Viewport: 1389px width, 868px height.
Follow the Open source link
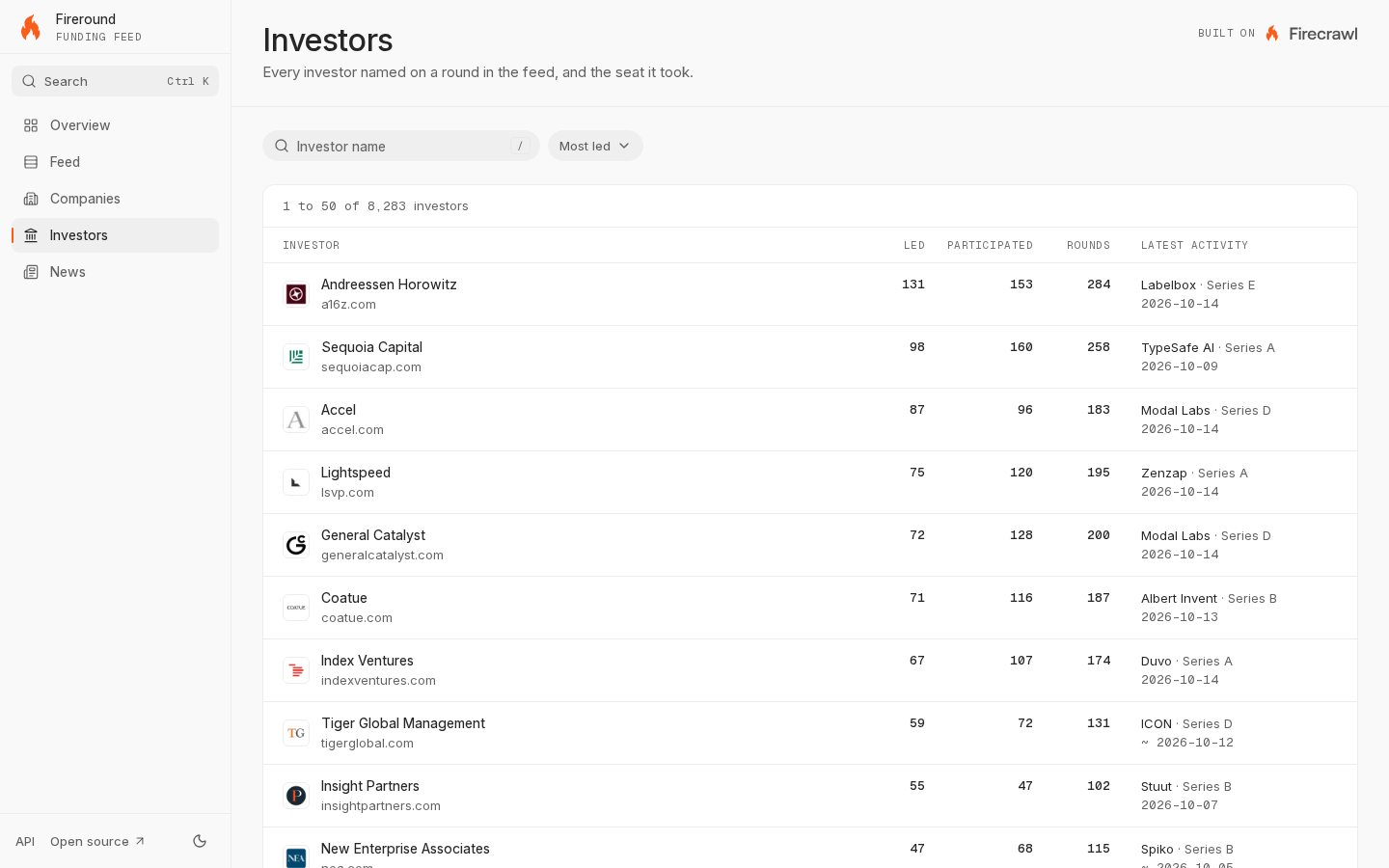[x=97, y=841]
